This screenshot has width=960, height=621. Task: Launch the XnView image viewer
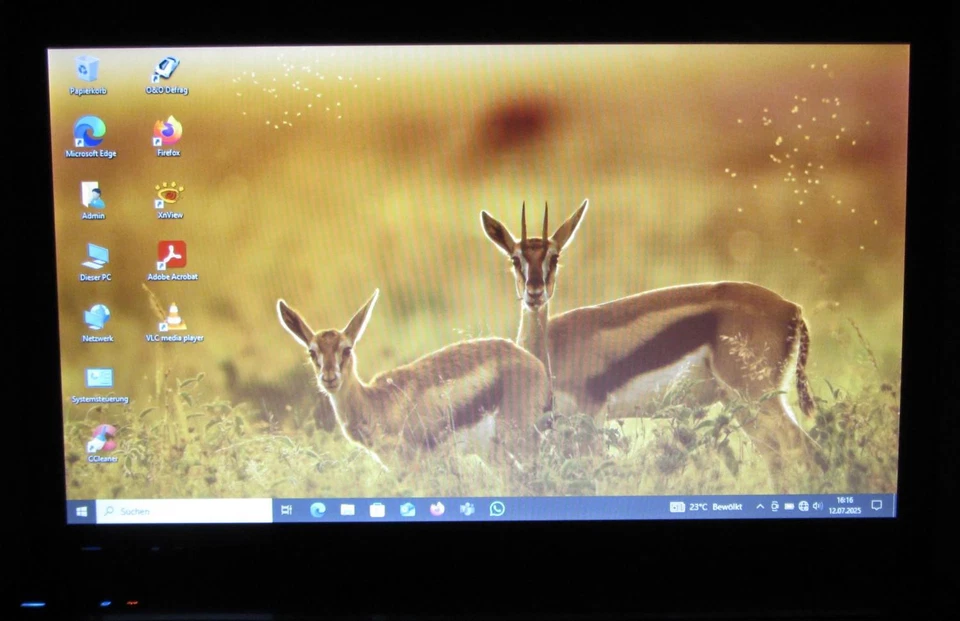(170, 193)
